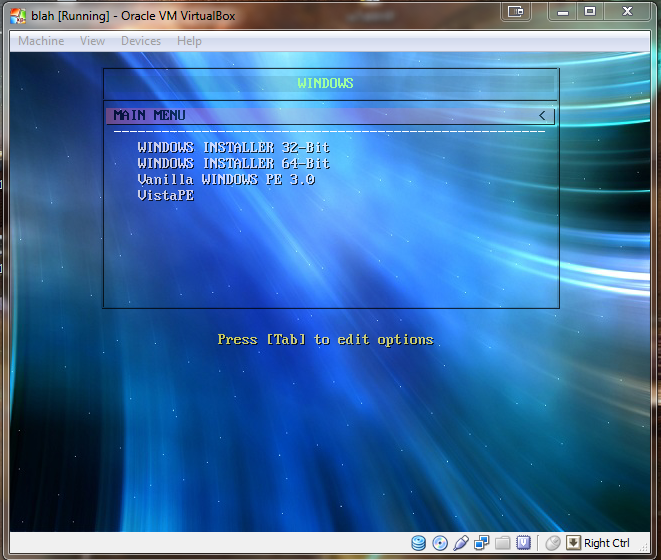
Task: Click the Right Ctrl host key label
Action: click(607, 543)
